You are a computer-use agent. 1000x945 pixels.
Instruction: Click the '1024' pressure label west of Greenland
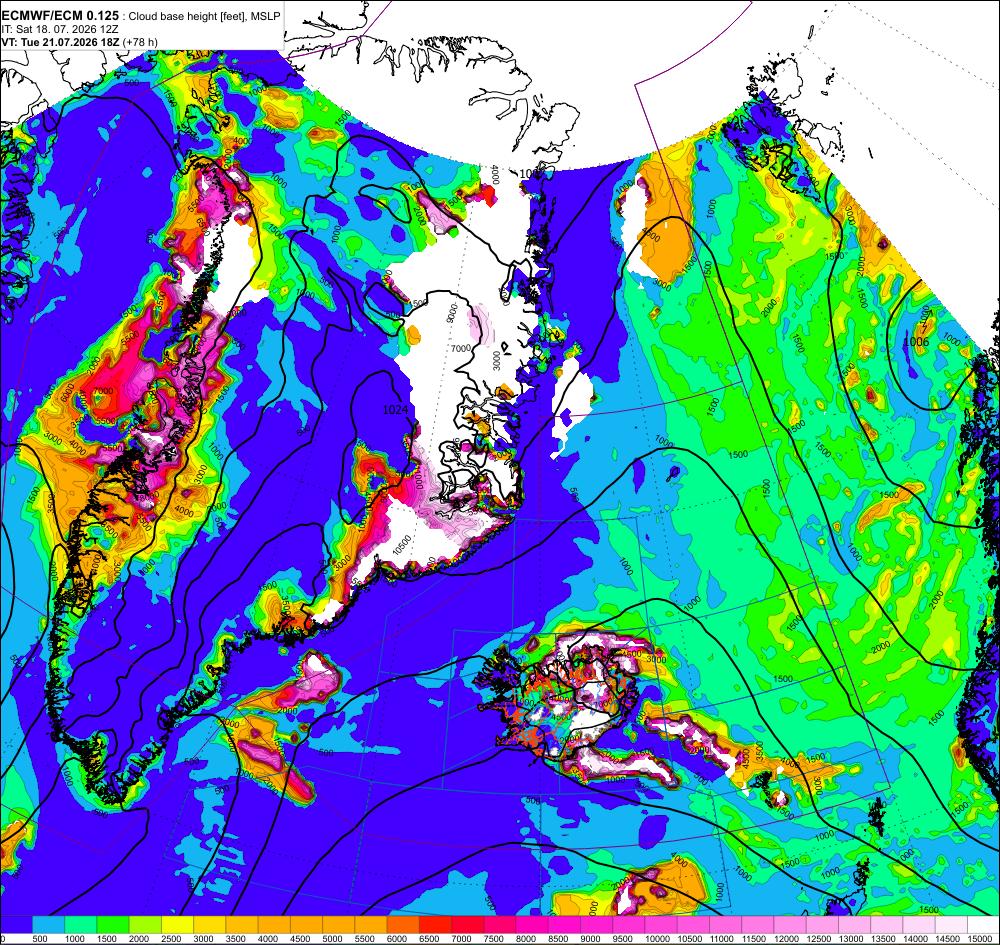(x=395, y=410)
